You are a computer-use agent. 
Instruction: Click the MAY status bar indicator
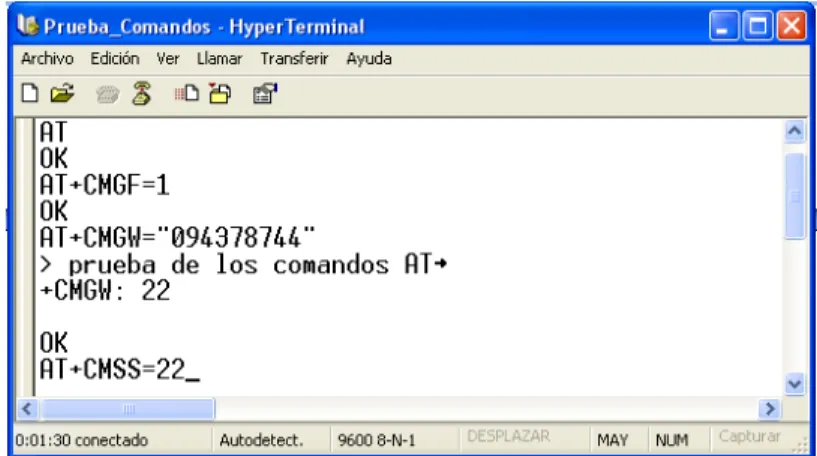613,440
